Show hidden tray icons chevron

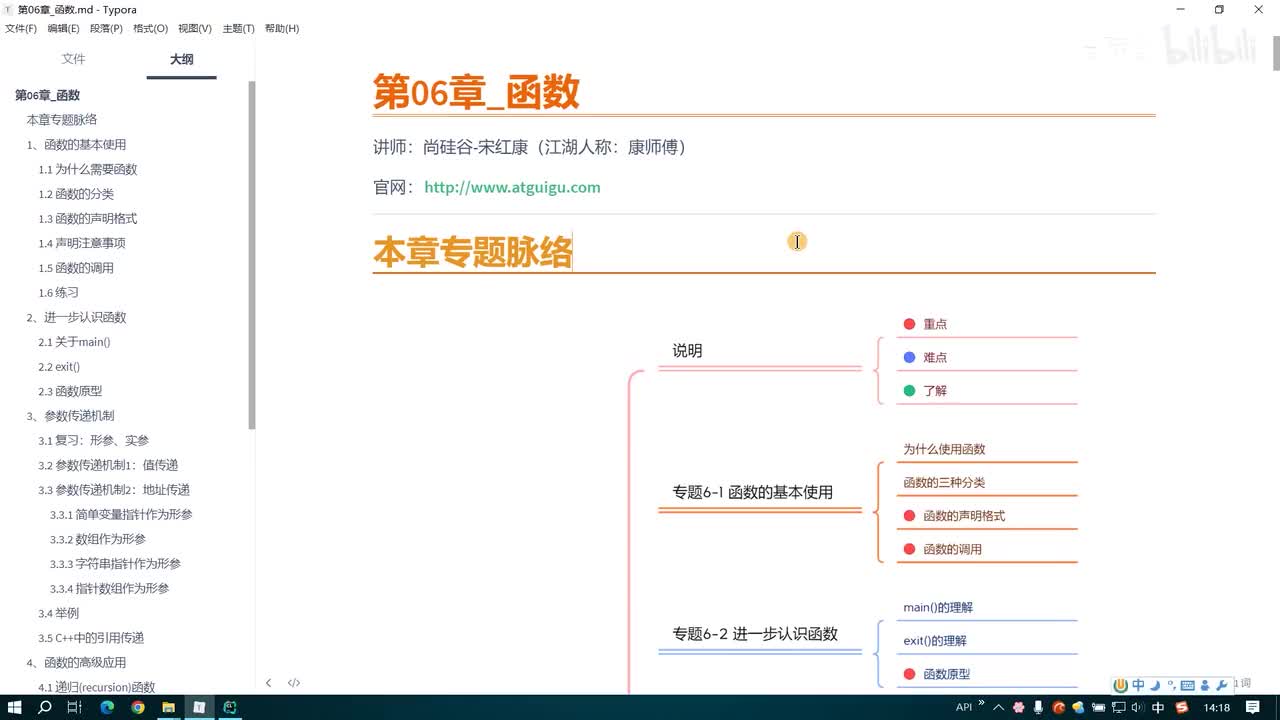[998, 707]
